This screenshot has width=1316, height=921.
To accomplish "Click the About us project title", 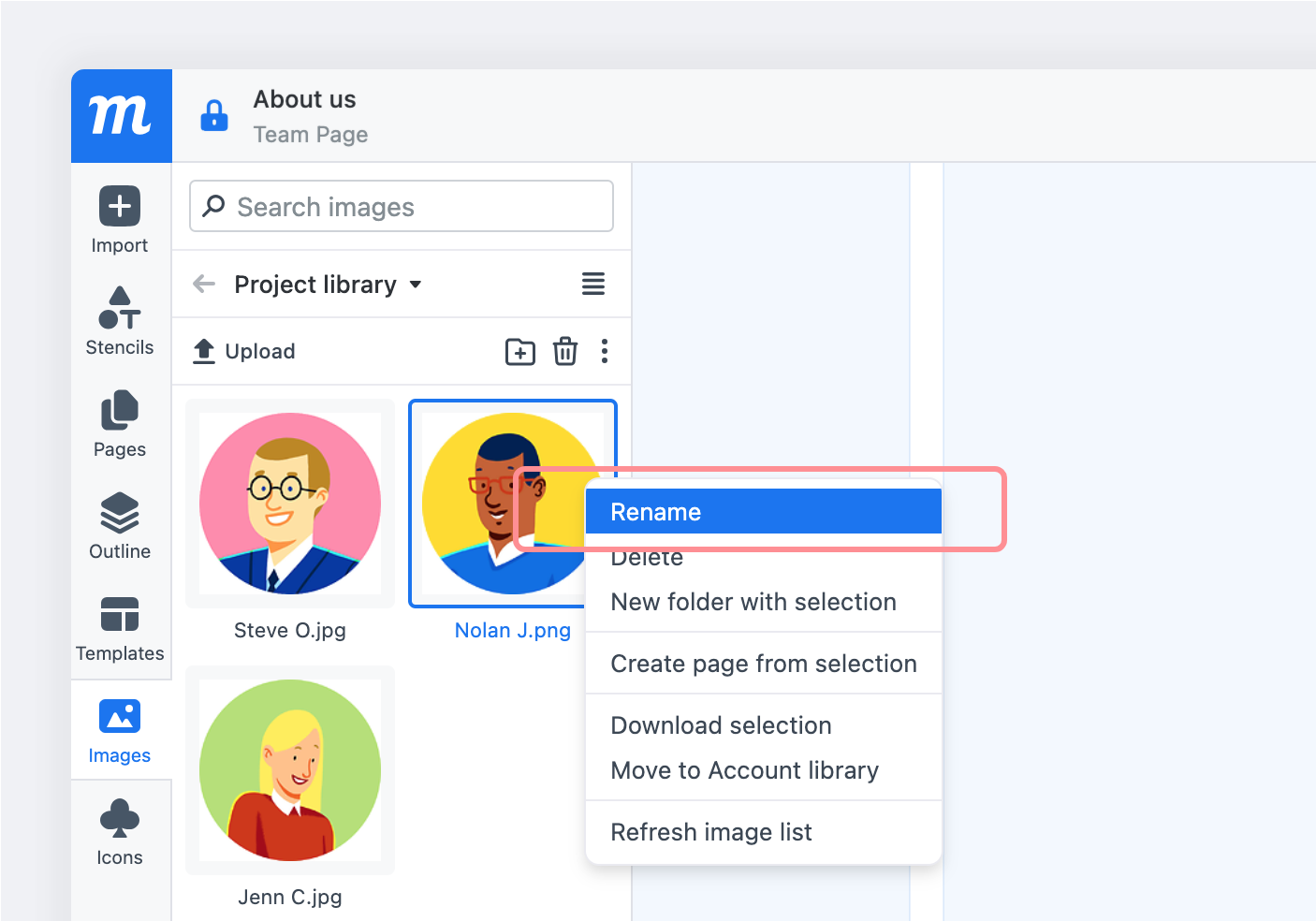I will click(x=305, y=99).
